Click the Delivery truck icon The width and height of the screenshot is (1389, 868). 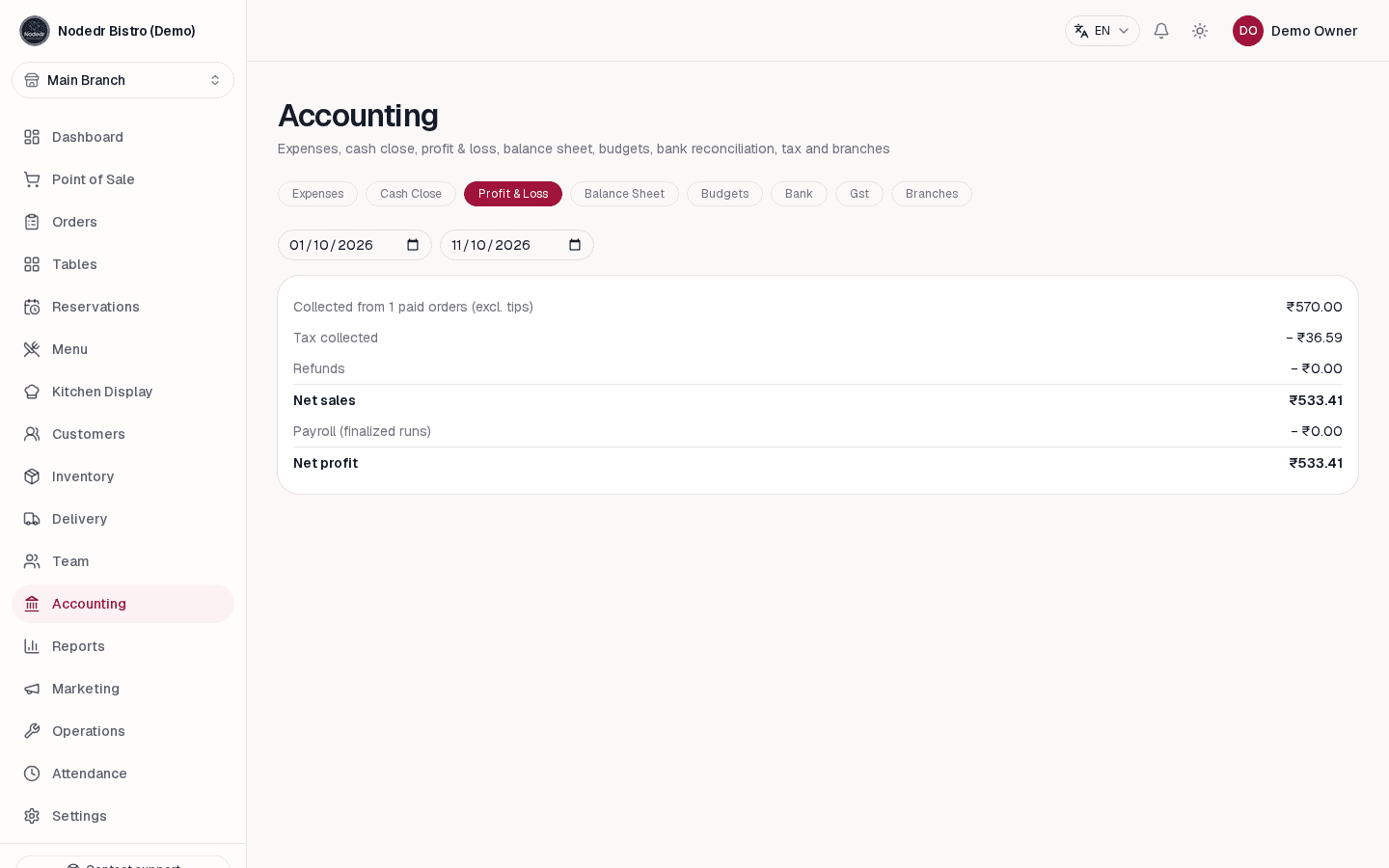click(x=32, y=519)
